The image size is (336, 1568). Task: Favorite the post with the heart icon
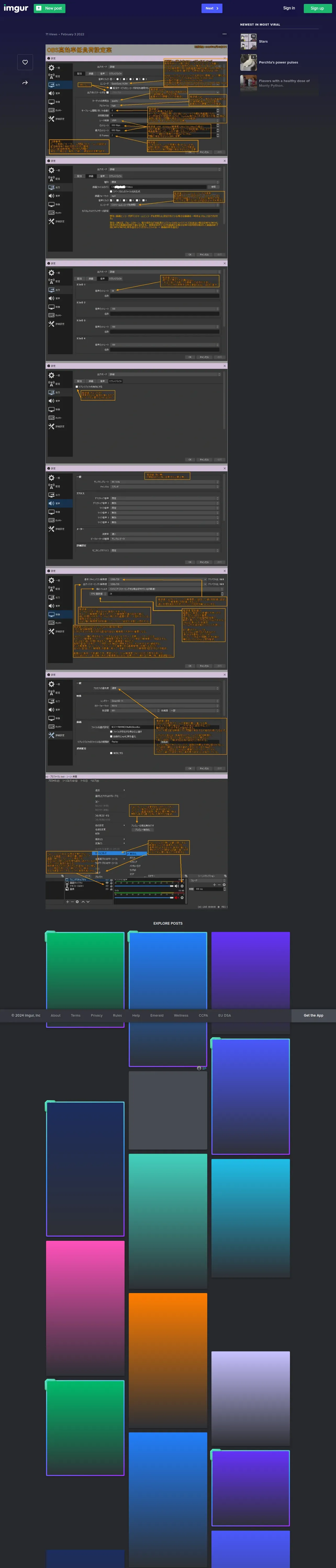pyautogui.click(x=25, y=62)
